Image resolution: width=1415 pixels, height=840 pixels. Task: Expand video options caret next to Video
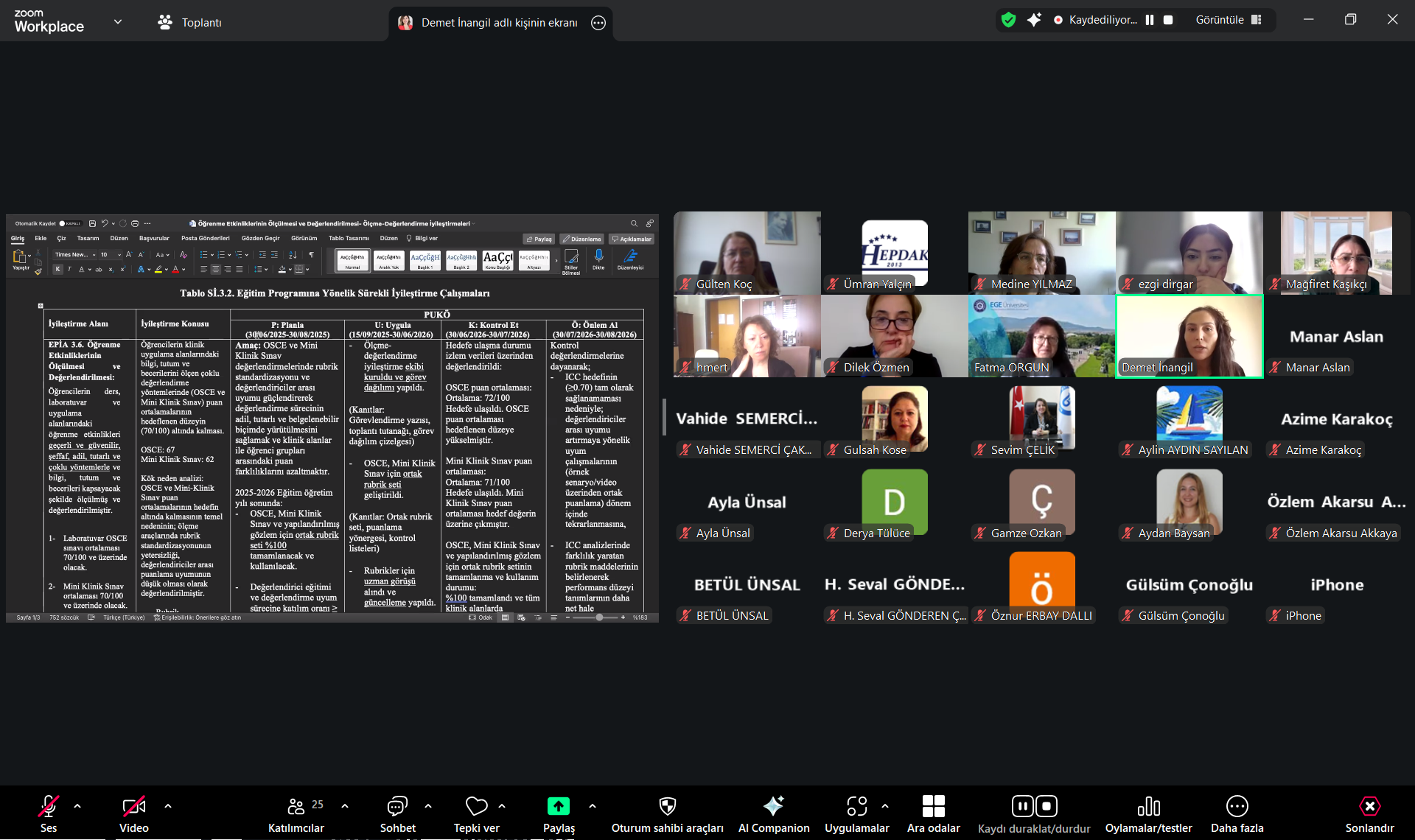coord(168,806)
